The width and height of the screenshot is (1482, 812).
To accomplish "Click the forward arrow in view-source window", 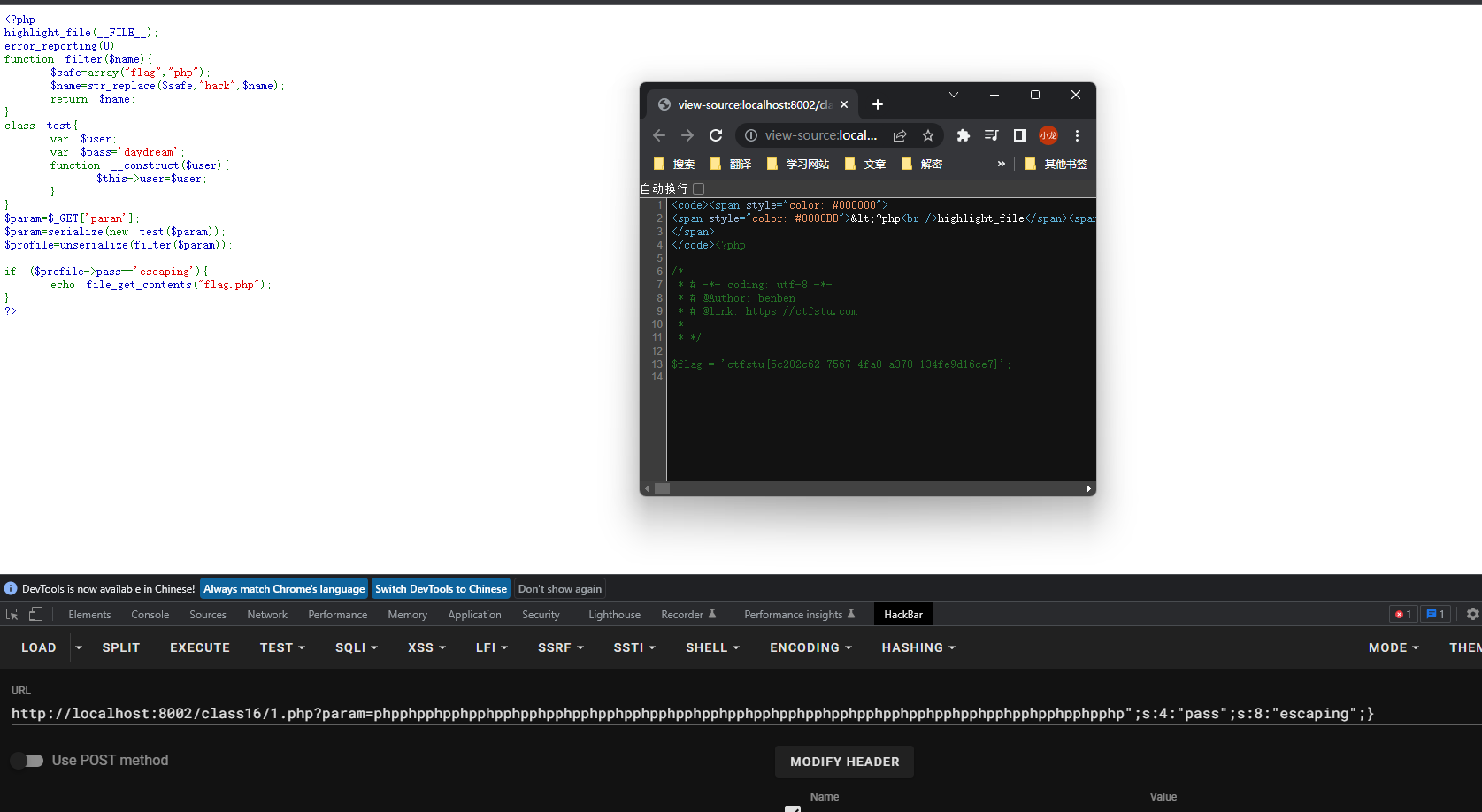I will coord(687,135).
